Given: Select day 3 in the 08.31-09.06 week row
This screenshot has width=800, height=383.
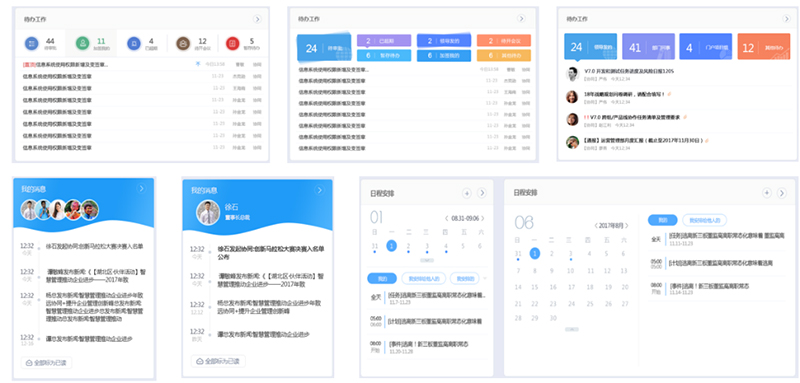Looking at the screenshot, I should (x=427, y=246).
